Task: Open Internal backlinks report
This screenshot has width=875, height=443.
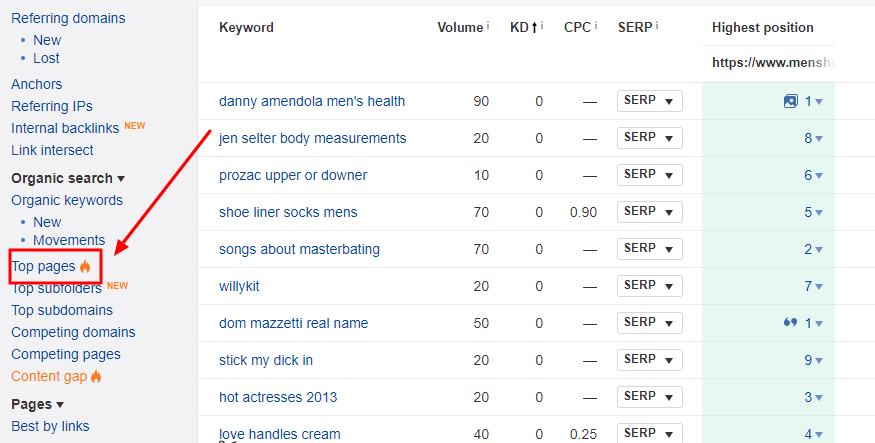Action: [65, 128]
